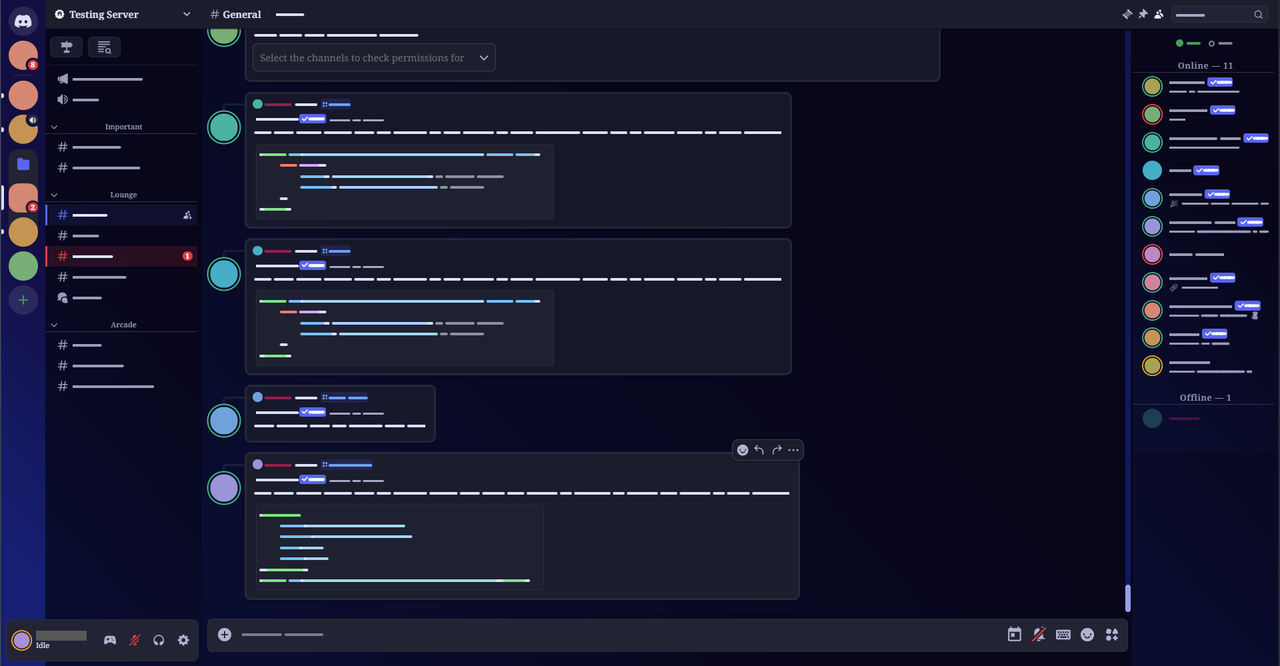
Task: Reply using the message hover toolbar arrow
Action: (759, 450)
